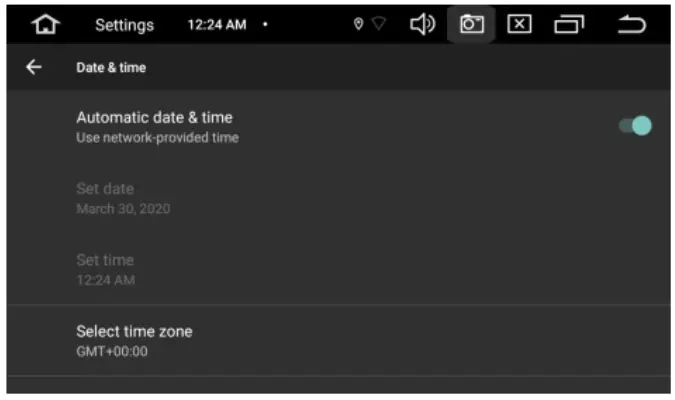Open volume control via speaker icon
Image resolution: width=675 pixels, height=400 pixels.
click(x=422, y=25)
